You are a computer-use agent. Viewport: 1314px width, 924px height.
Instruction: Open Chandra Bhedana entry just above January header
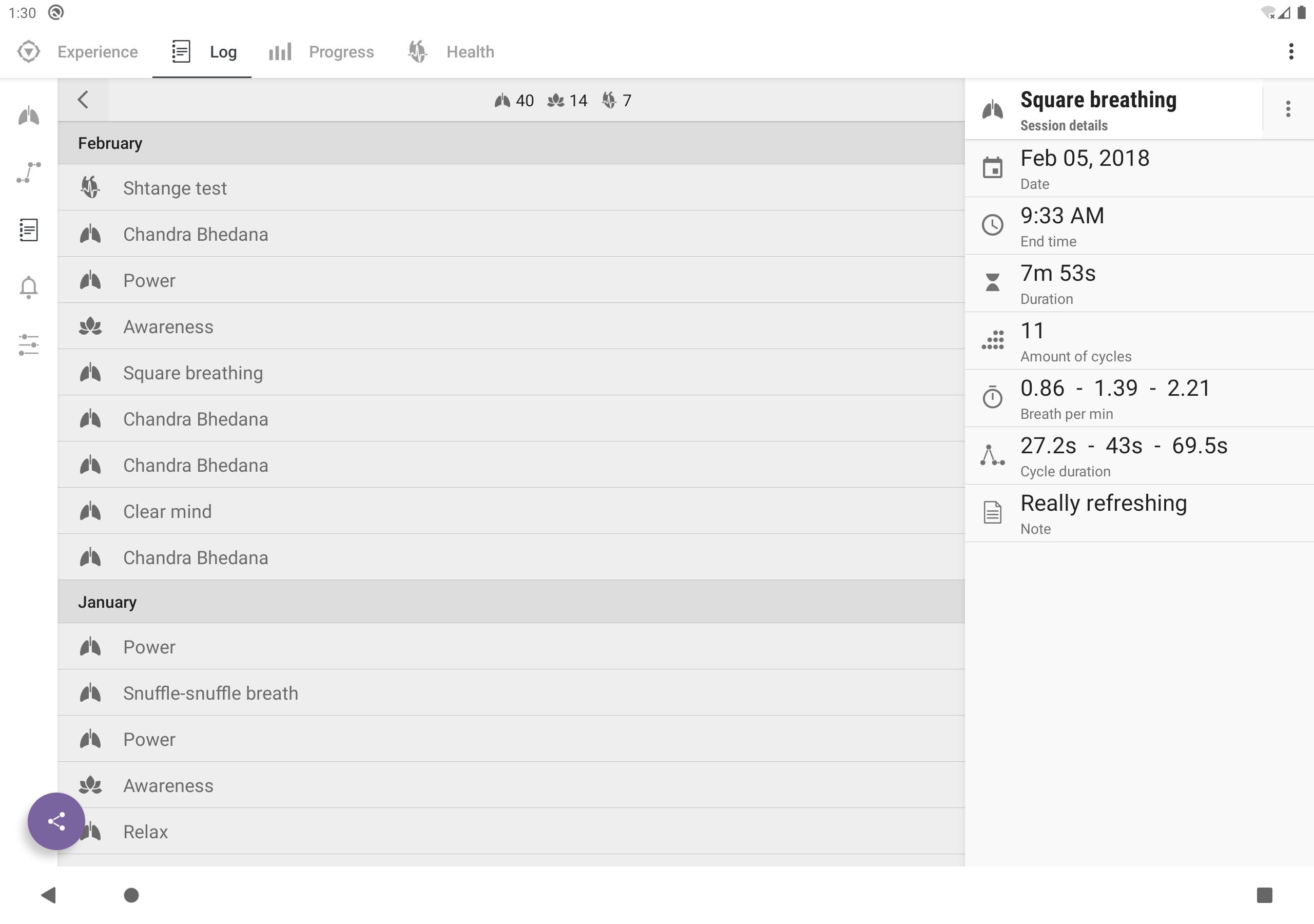tap(511, 557)
